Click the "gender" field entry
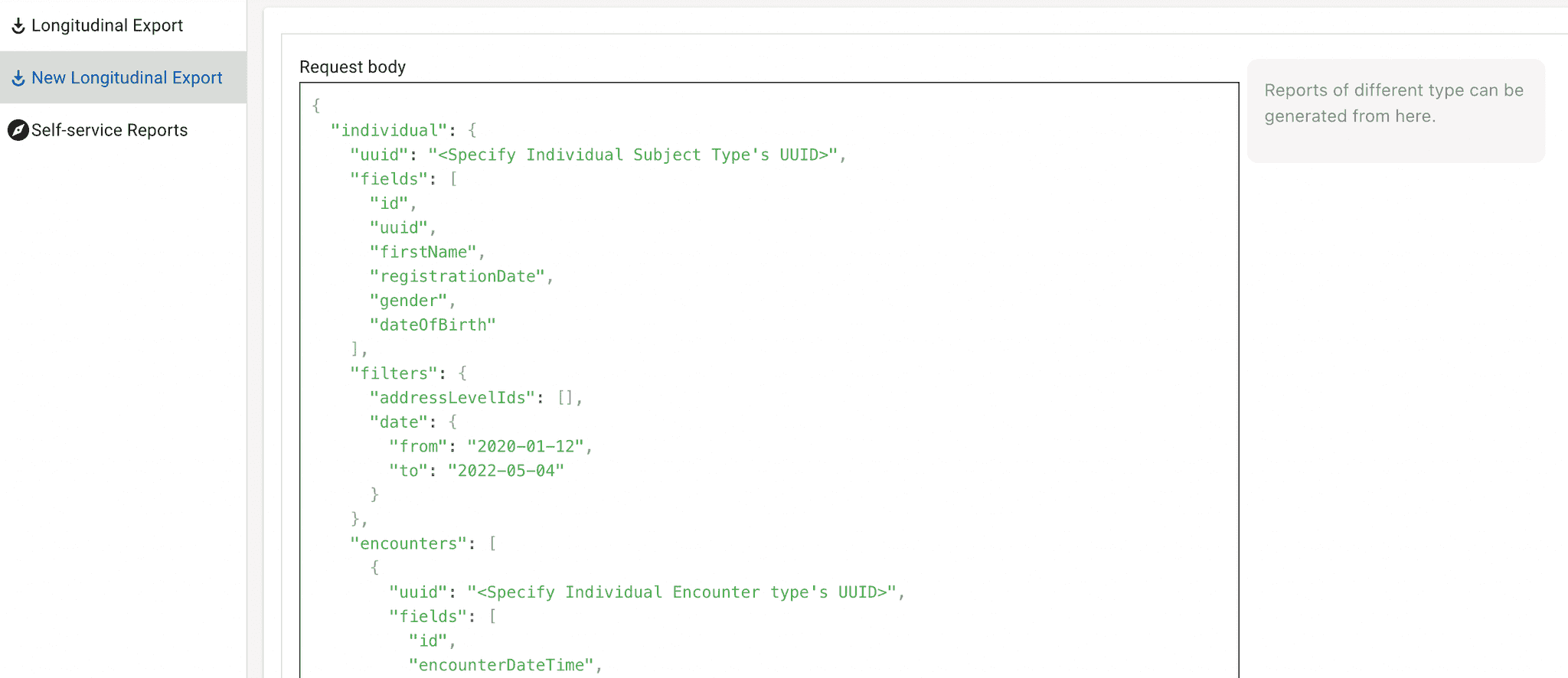Image resolution: width=1568 pixels, height=678 pixels. (x=409, y=301)
